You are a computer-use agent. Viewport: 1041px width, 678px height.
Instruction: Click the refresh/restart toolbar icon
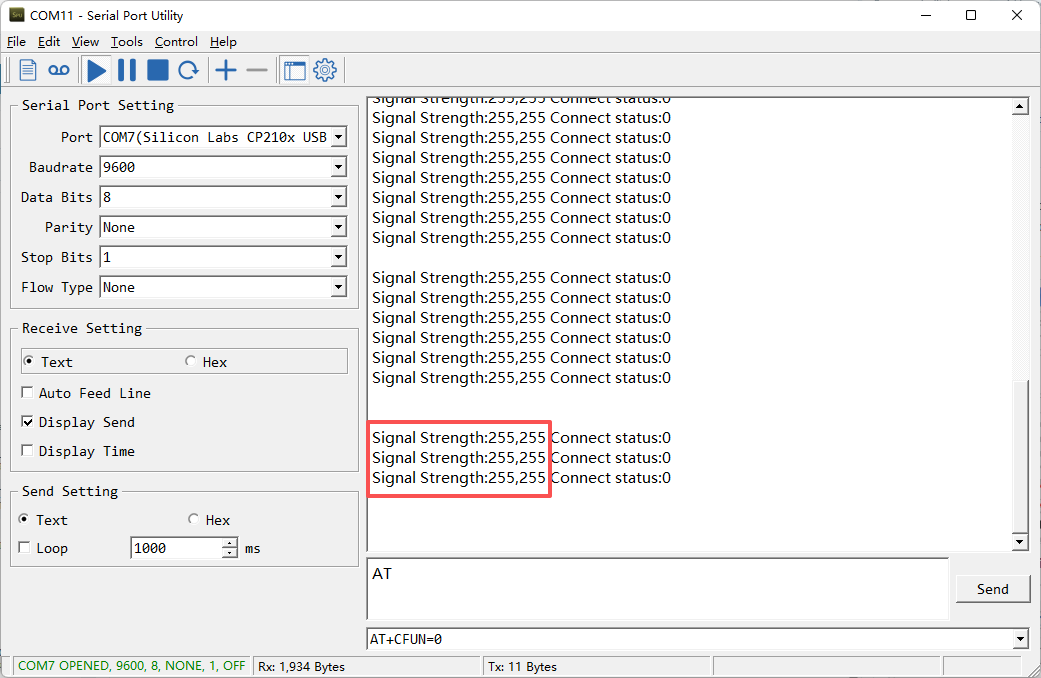(x=189, y=70)
